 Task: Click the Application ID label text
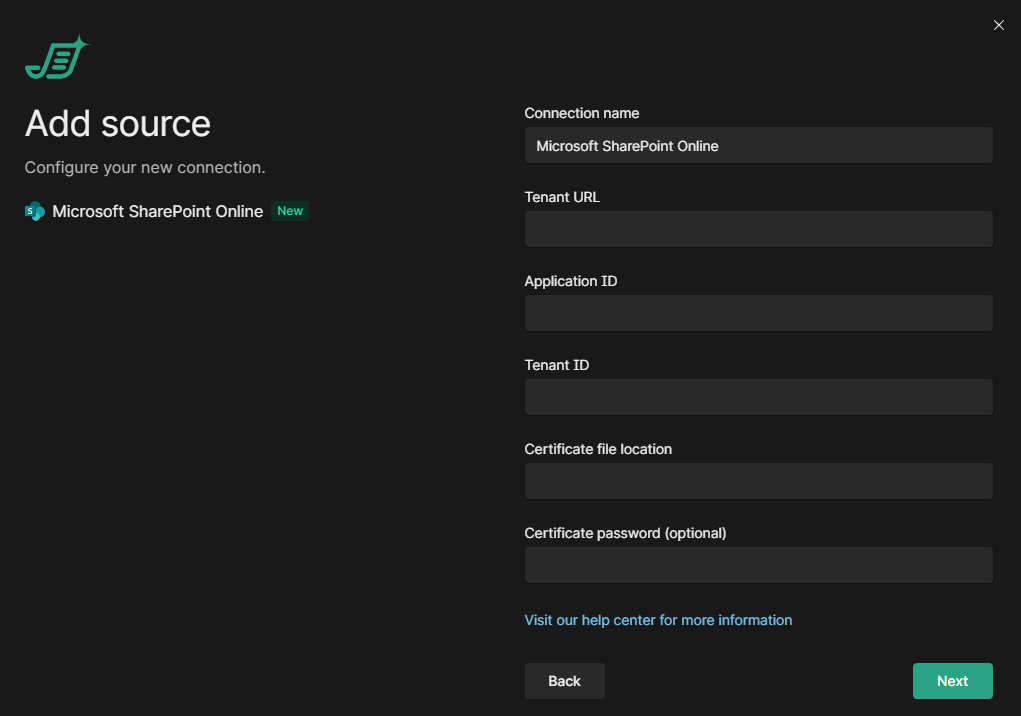(x=571, y=281)
